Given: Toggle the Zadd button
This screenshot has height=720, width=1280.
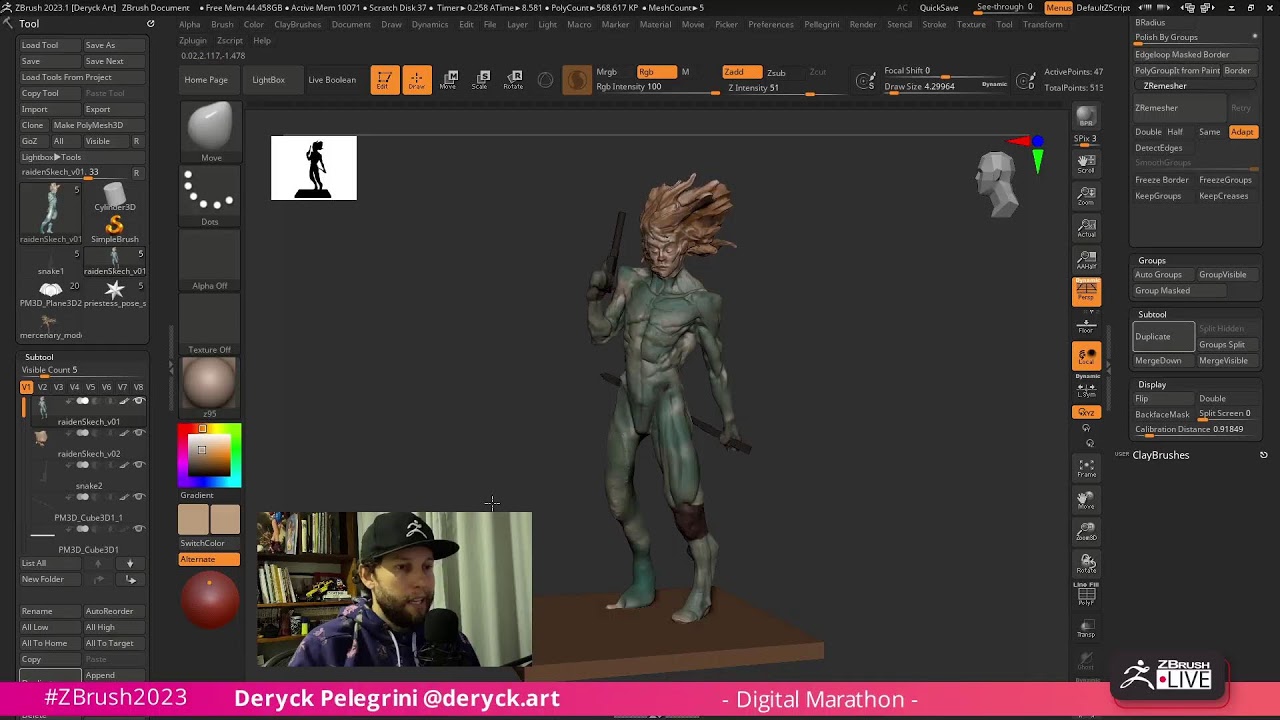Looking at the screenshot, I should point(741,72).
